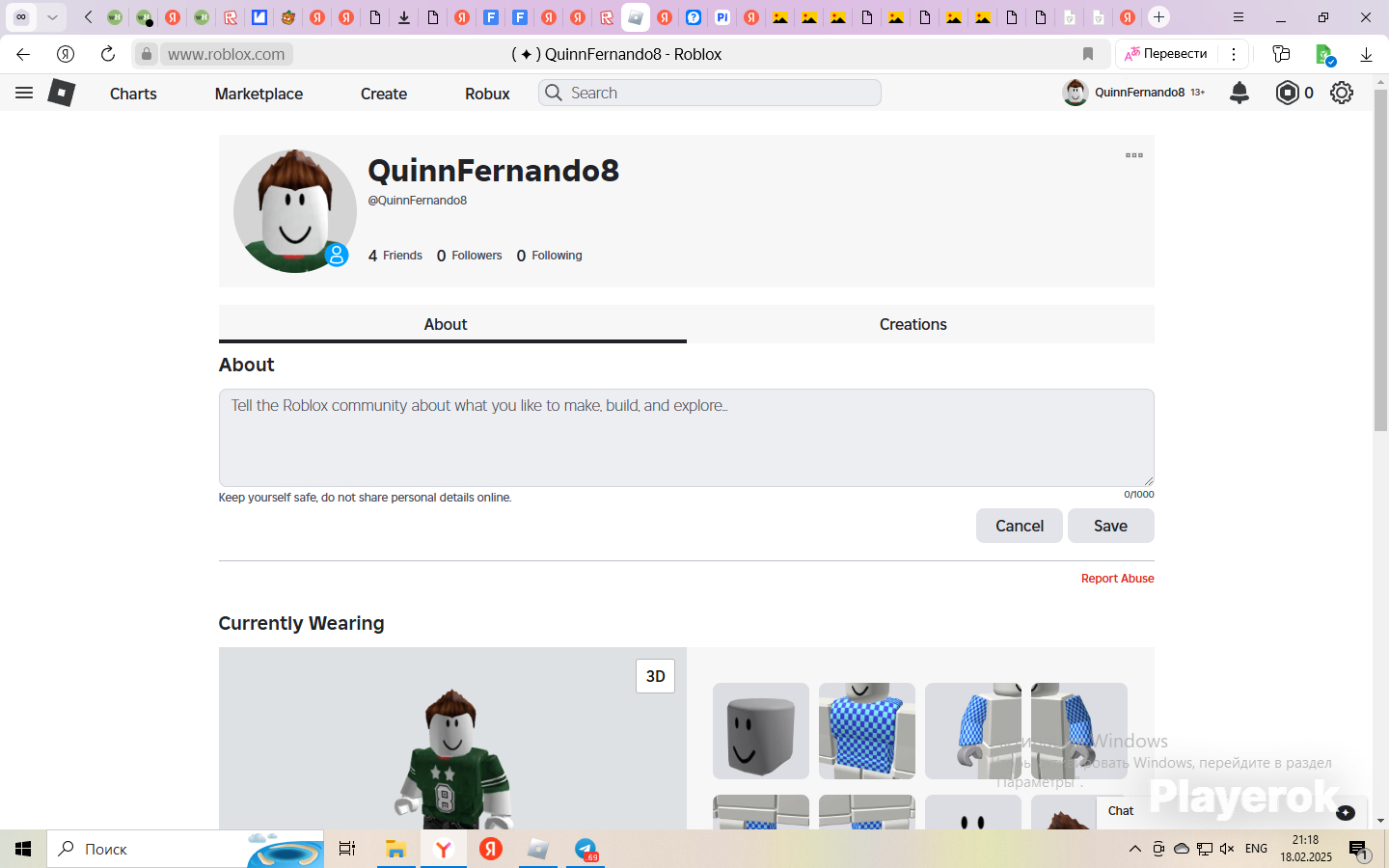
Task: Open the green protect extension icon
Action: (1325, 55)
